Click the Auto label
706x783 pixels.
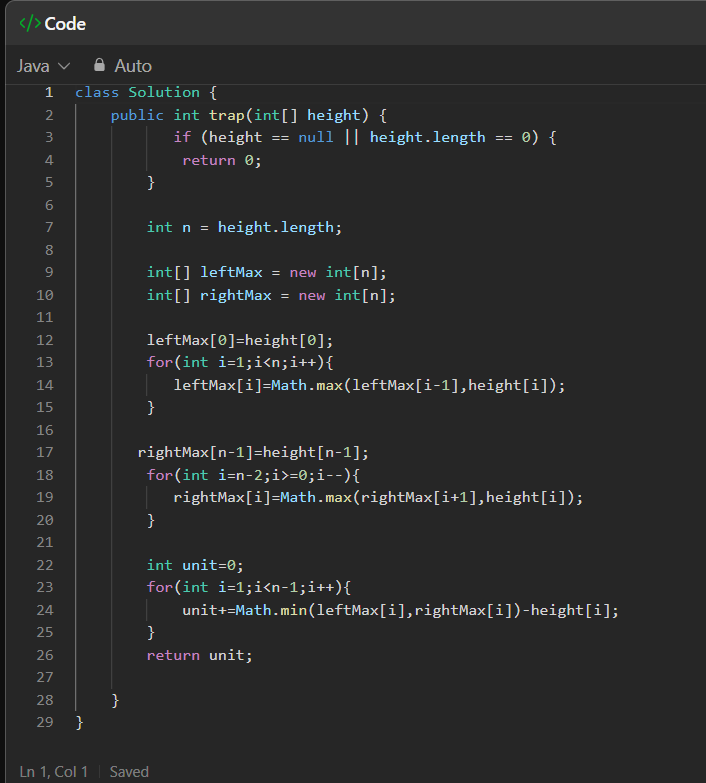[133, 66]
